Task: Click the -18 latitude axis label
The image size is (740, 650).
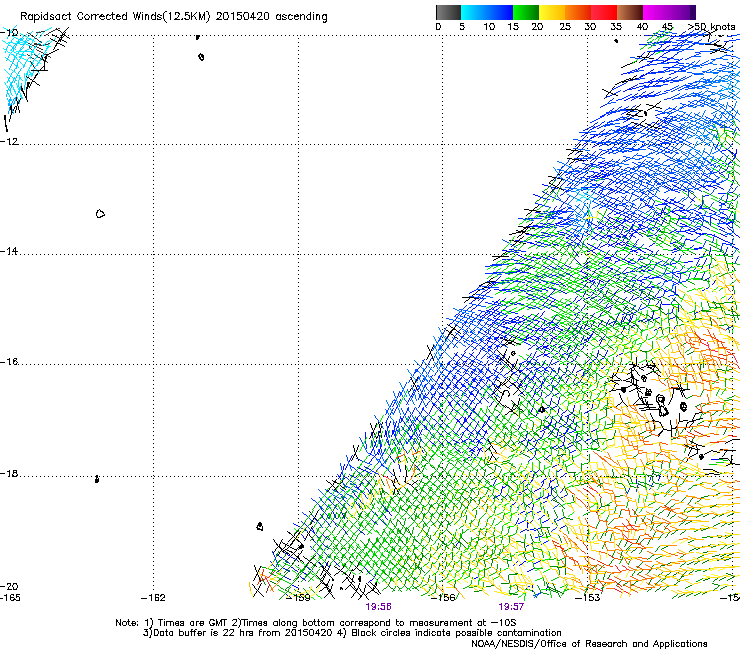Action: (x=9, y=473)
